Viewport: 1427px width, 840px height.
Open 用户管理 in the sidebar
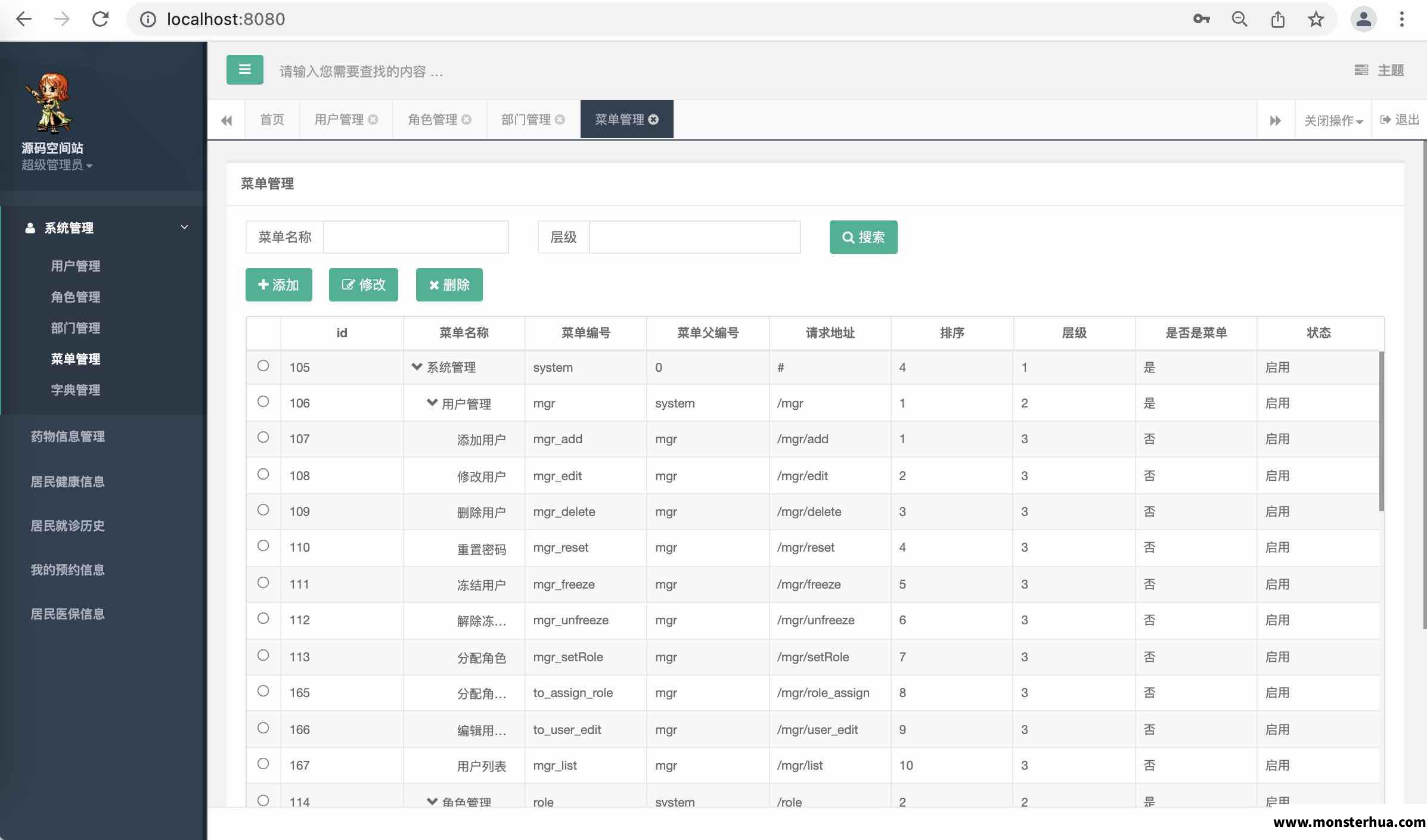pyautogui.click(x=76, y=266)
